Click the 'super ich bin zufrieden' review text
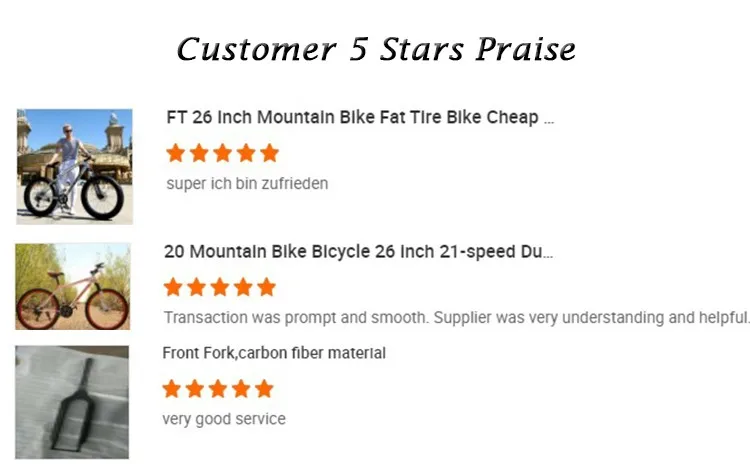Viewport: 750px width, 464px height. 247,184
